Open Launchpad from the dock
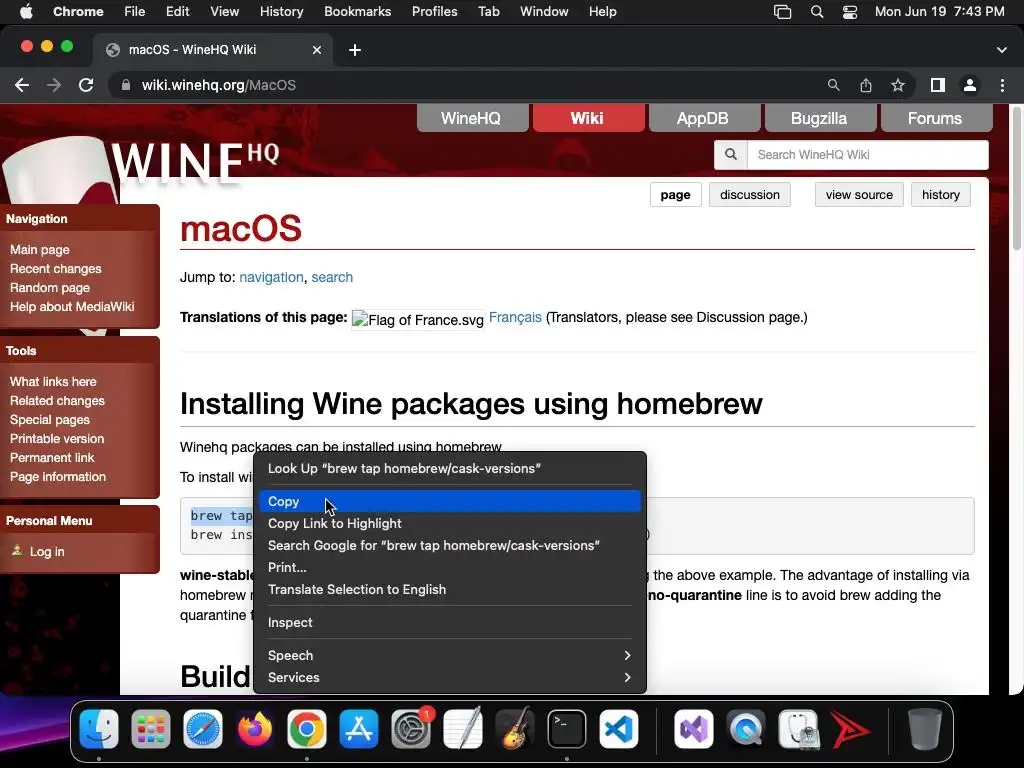The image size is (1024, 768). point(151,729)
